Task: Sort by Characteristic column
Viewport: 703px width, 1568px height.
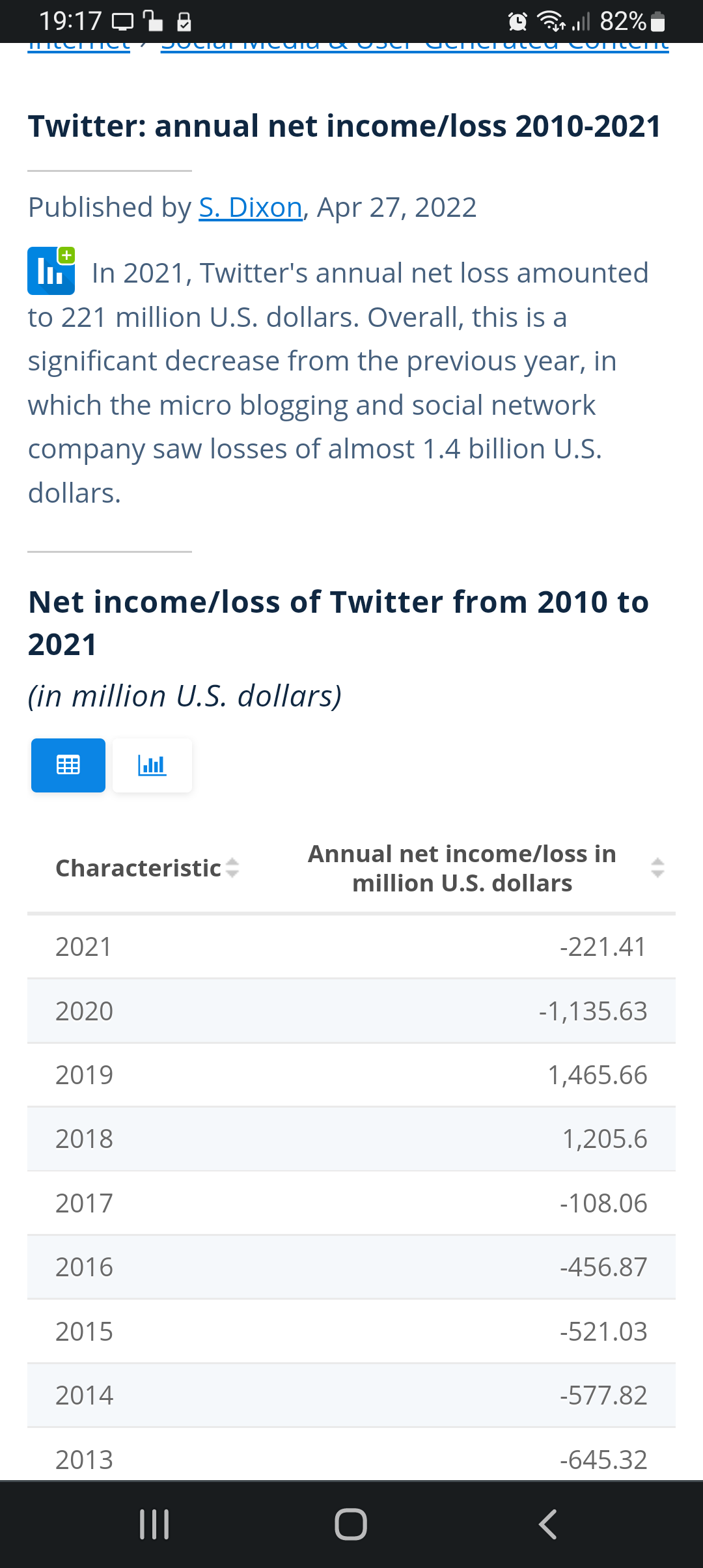Action: 232,868
